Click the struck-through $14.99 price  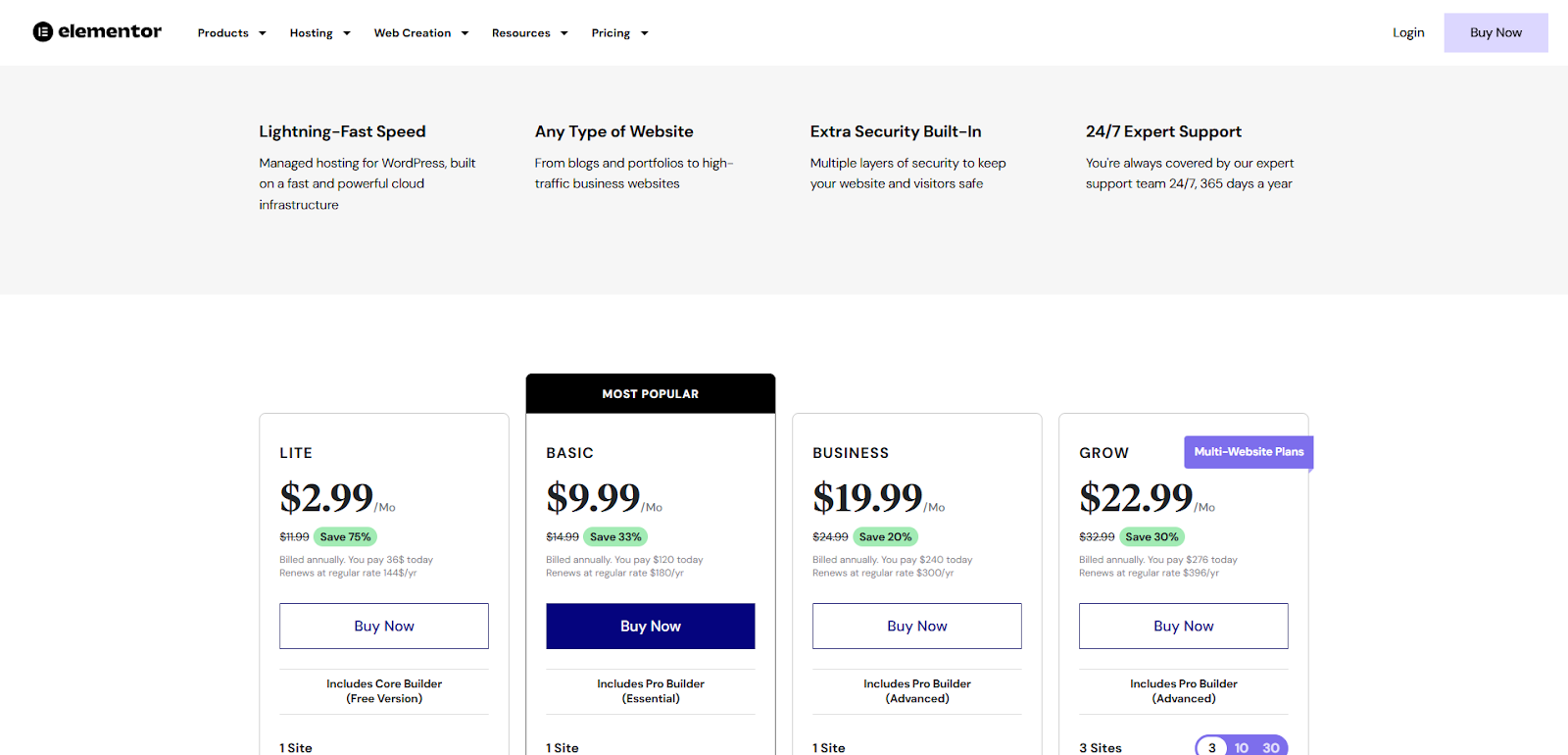[x=563, y=537]
